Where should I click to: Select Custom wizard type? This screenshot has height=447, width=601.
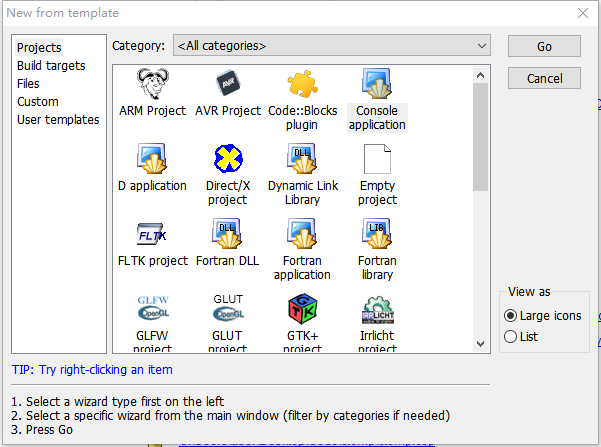pyautogui.click(x=38, y=102)
